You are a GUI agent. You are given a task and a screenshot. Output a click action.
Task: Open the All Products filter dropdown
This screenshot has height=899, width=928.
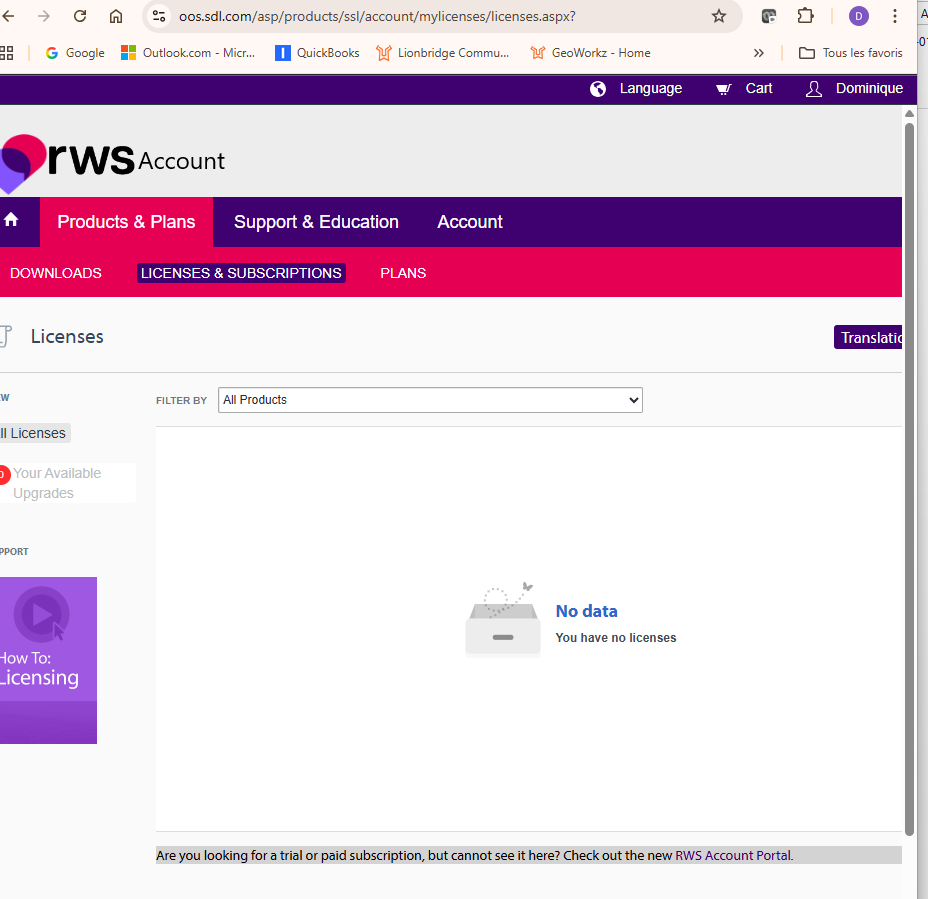coord(430,399)
